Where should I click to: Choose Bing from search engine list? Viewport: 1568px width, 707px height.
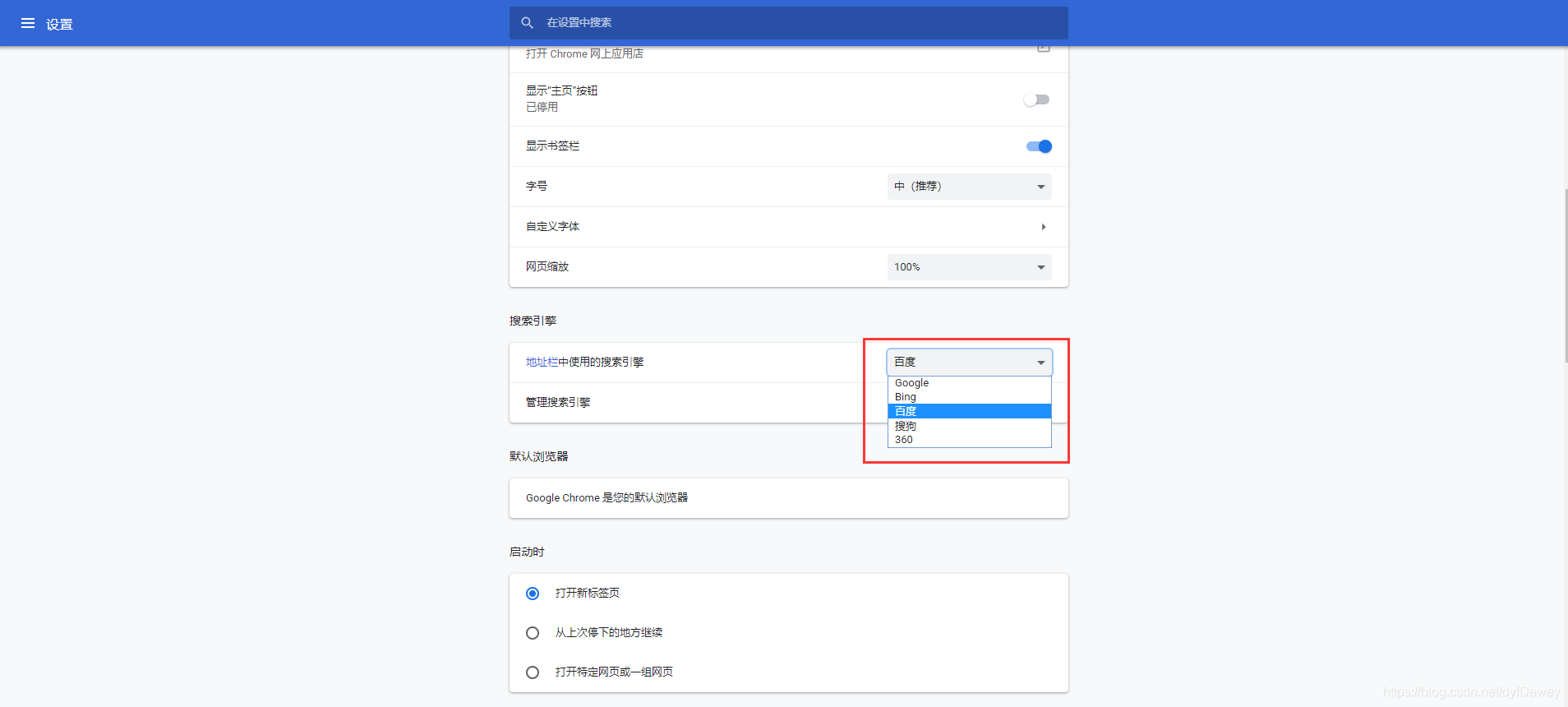tap(970, 397)
